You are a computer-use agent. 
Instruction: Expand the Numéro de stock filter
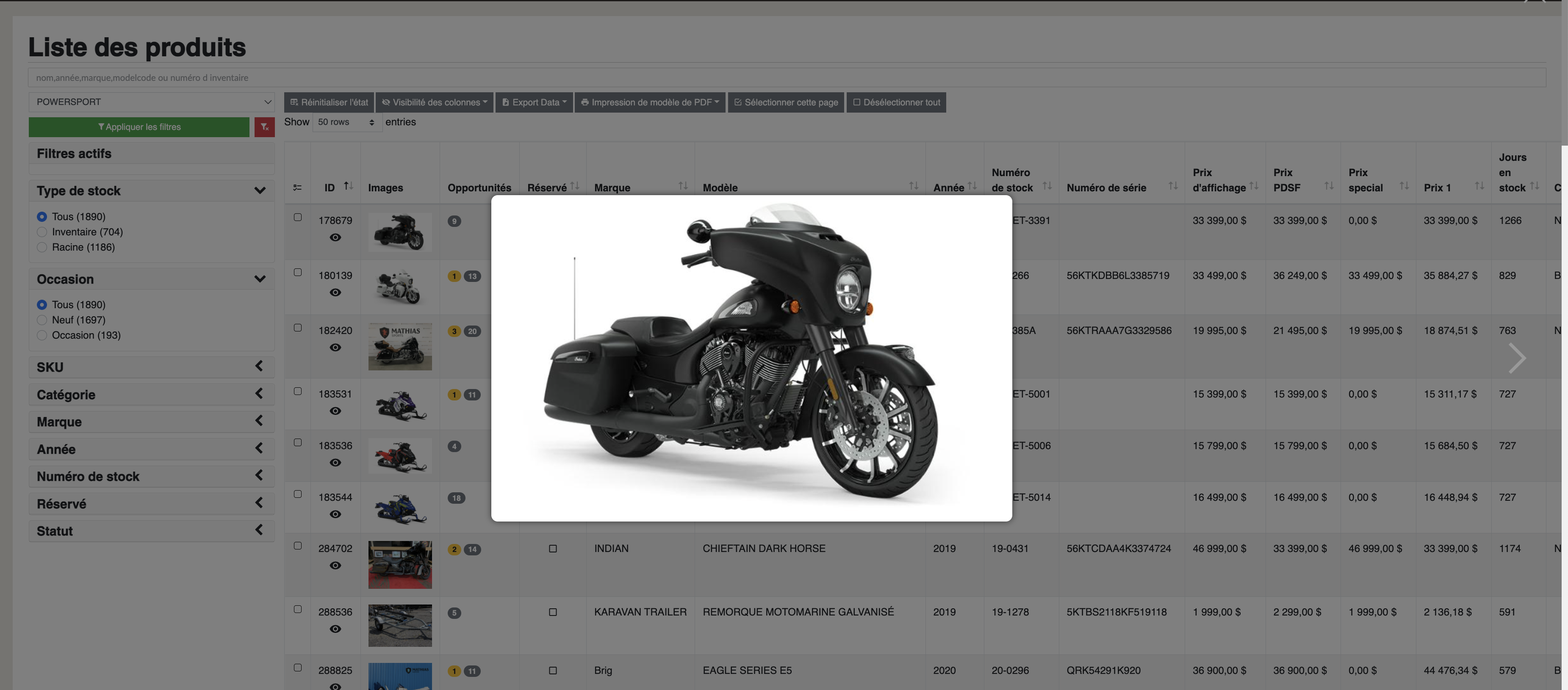pos(259,476)
